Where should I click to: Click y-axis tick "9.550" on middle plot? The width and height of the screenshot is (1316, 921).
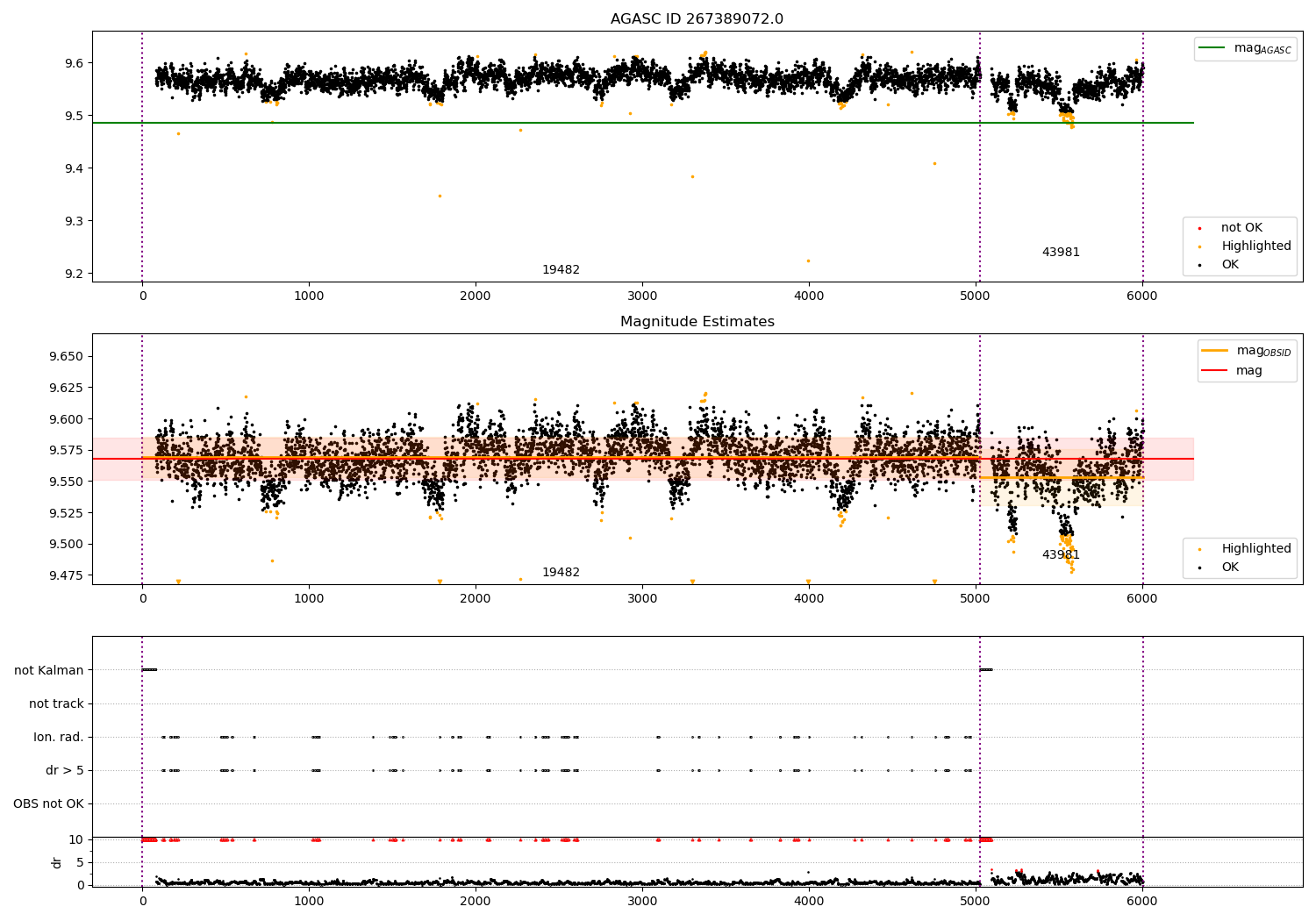pos(67,482)
